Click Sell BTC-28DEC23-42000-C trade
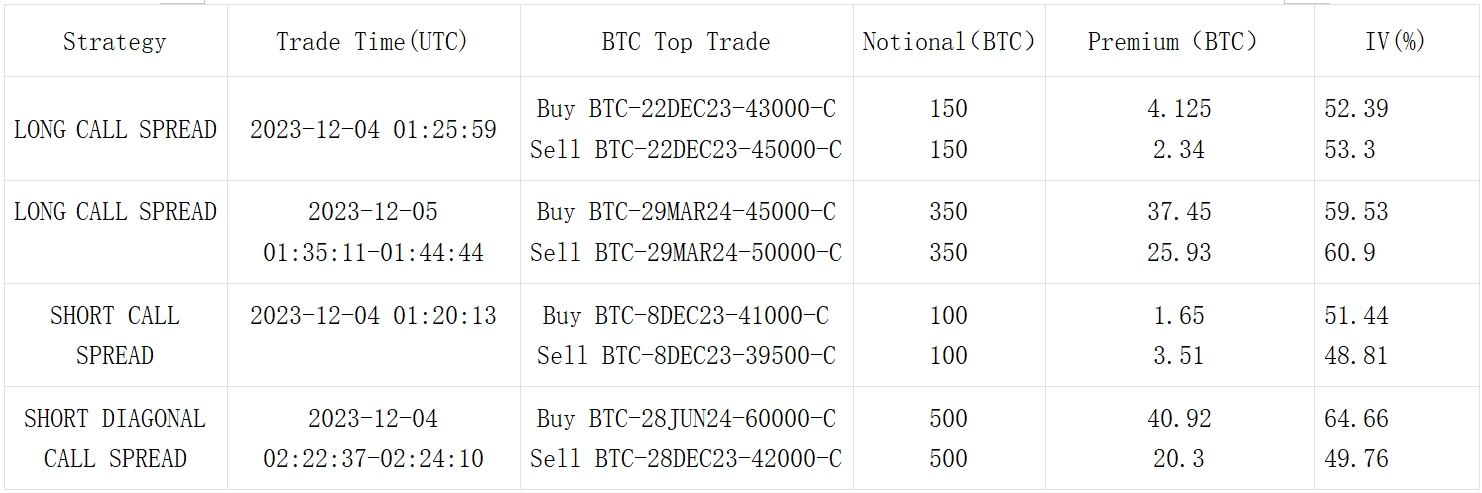Viewport: 1482px width, 493px height. (686, 459)
